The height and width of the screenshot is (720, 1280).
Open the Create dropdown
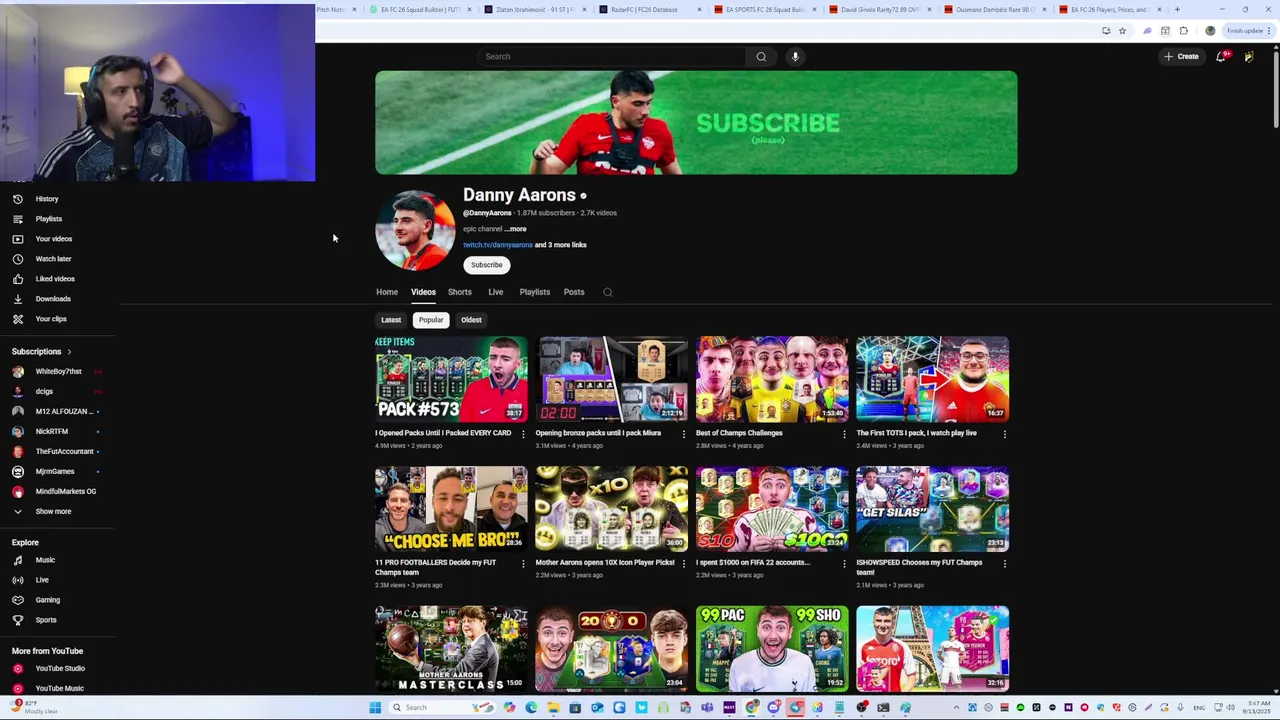pos(1181,57)
